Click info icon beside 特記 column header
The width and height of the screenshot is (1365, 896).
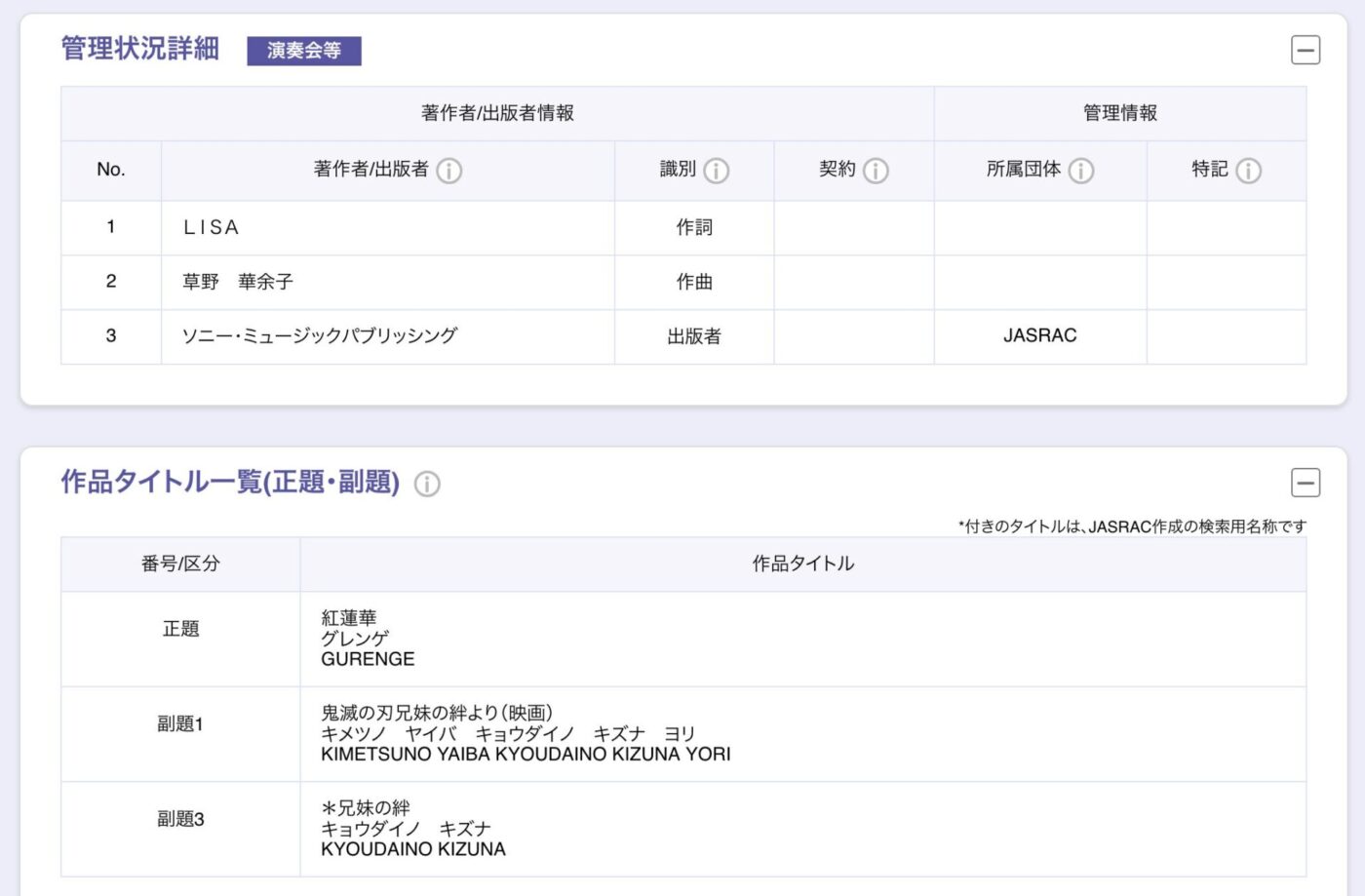(x=1249, y=171)
